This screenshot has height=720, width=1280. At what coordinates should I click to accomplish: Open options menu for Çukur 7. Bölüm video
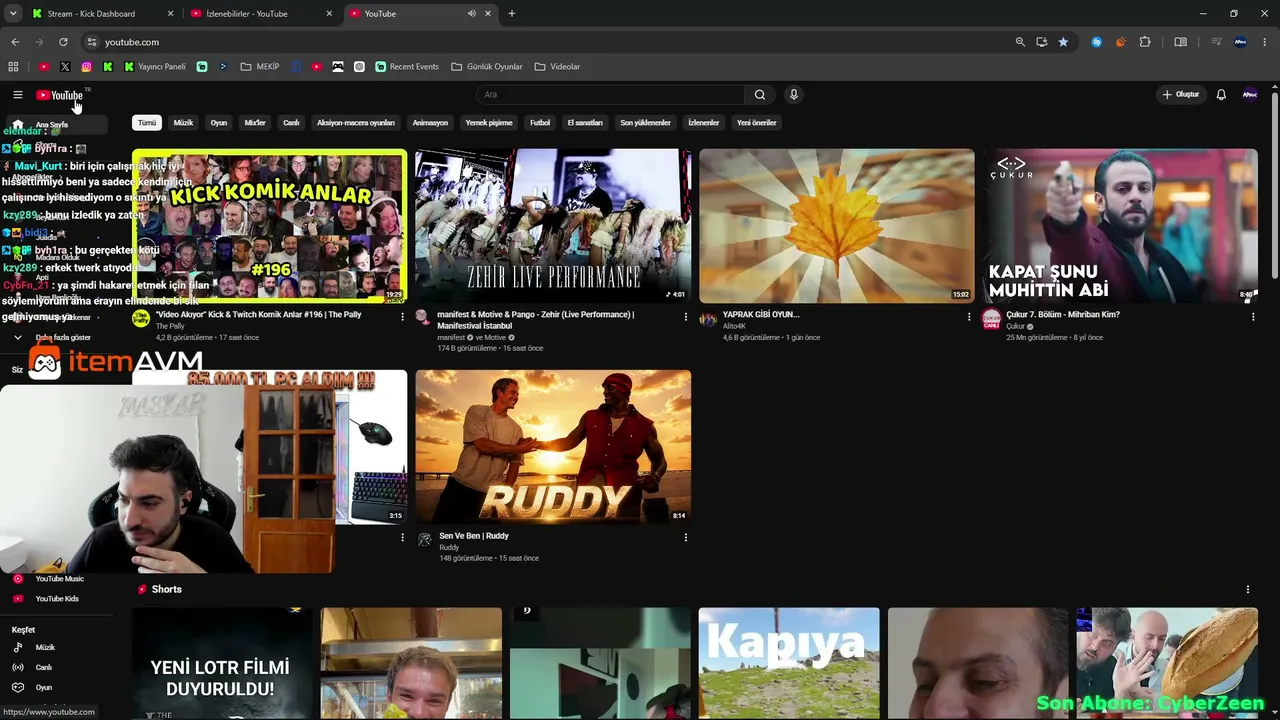(1252, 317)
